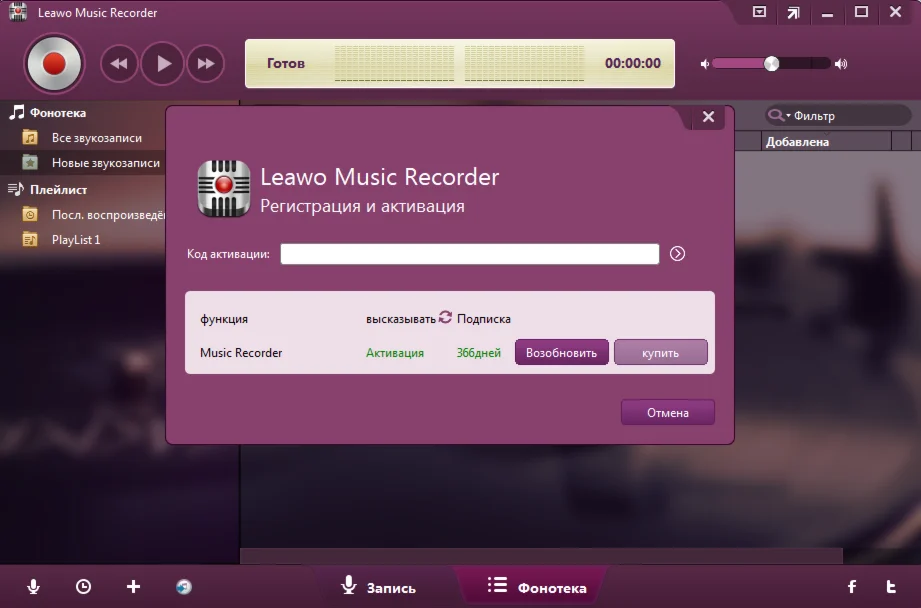Skip to the next track
Screen dimensions: 921x608
click(x=206, y=63)
